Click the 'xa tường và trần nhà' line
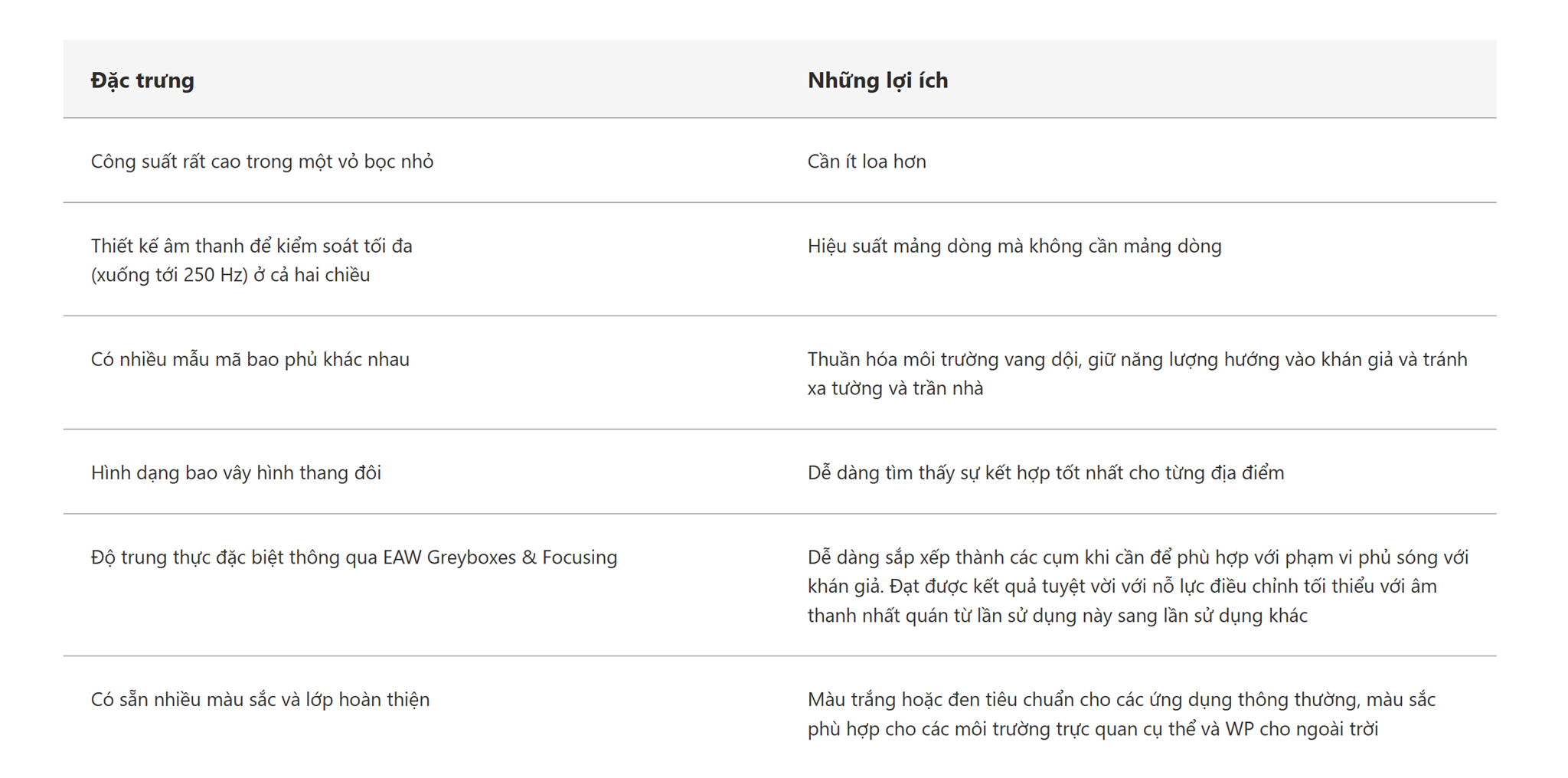1568x778 pixels. click(x=895, y=388)
